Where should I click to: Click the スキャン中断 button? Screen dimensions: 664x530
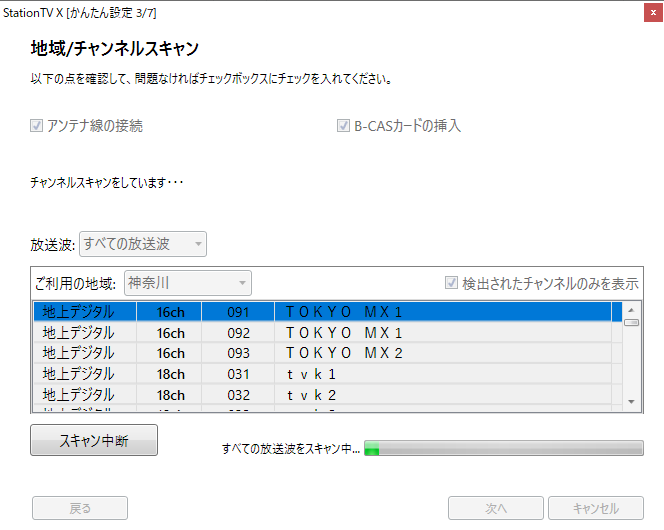tap(94, 440)
